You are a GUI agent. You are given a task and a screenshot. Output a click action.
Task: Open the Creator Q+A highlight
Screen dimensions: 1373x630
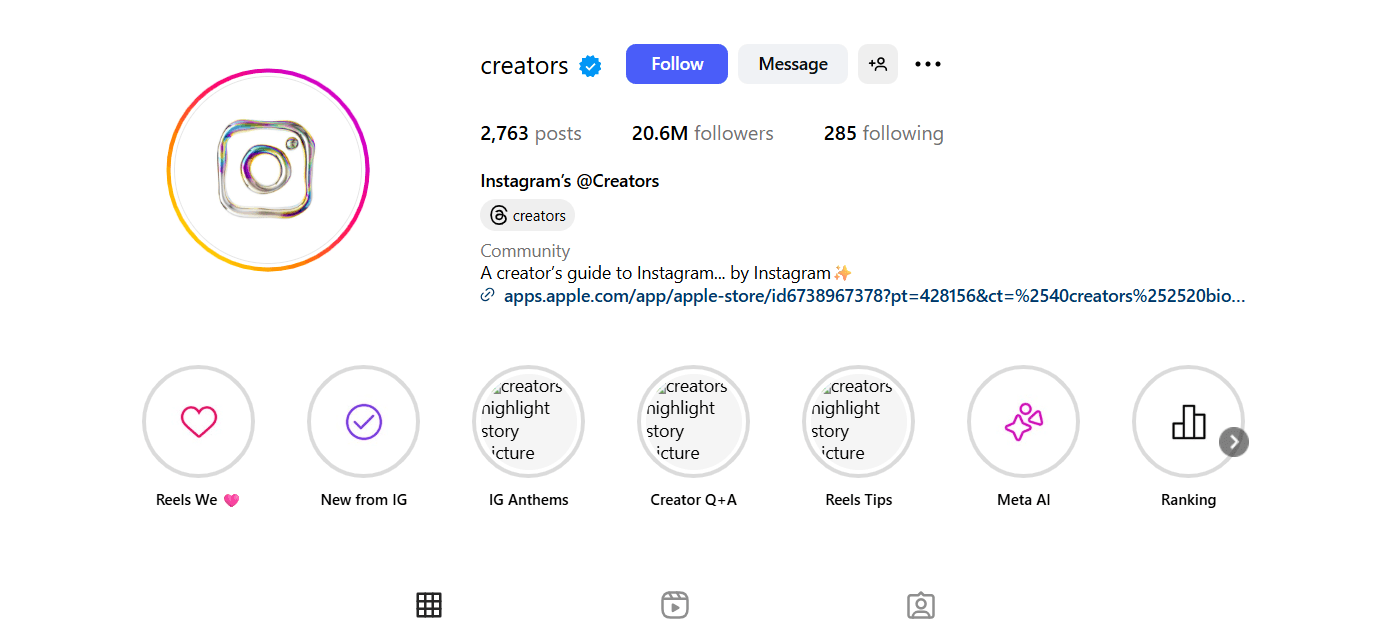click(693, 421)
